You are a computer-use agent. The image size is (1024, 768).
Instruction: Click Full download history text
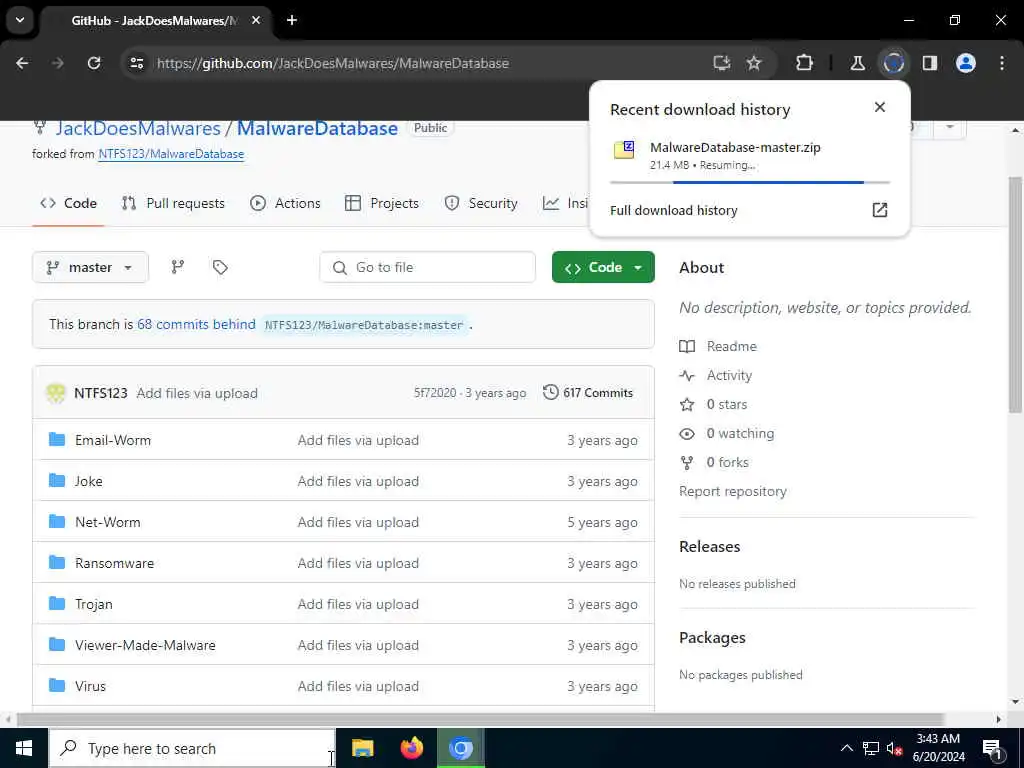click(674, 210)
